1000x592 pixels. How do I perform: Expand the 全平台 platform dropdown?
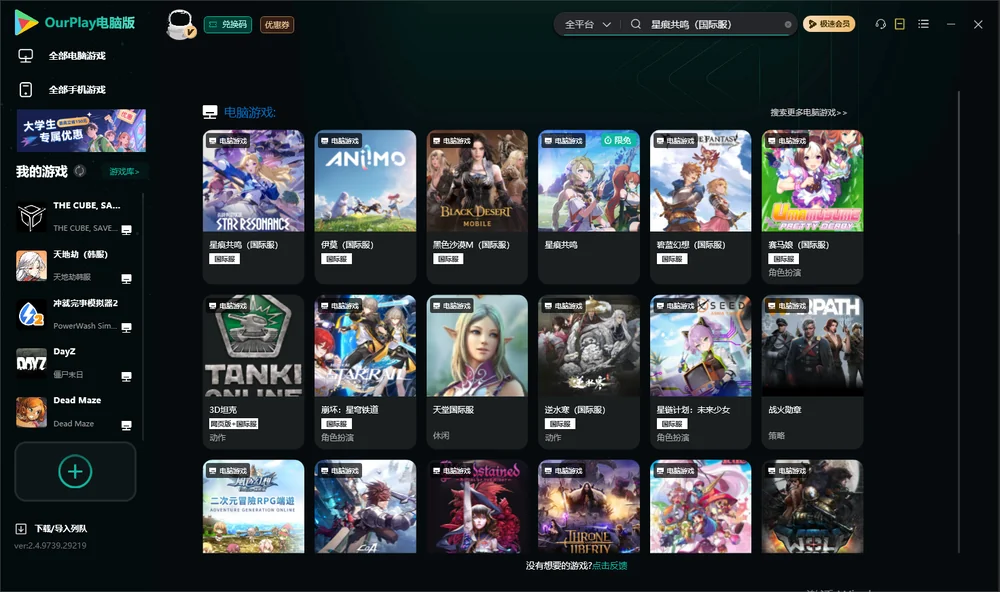pos(587,24)
